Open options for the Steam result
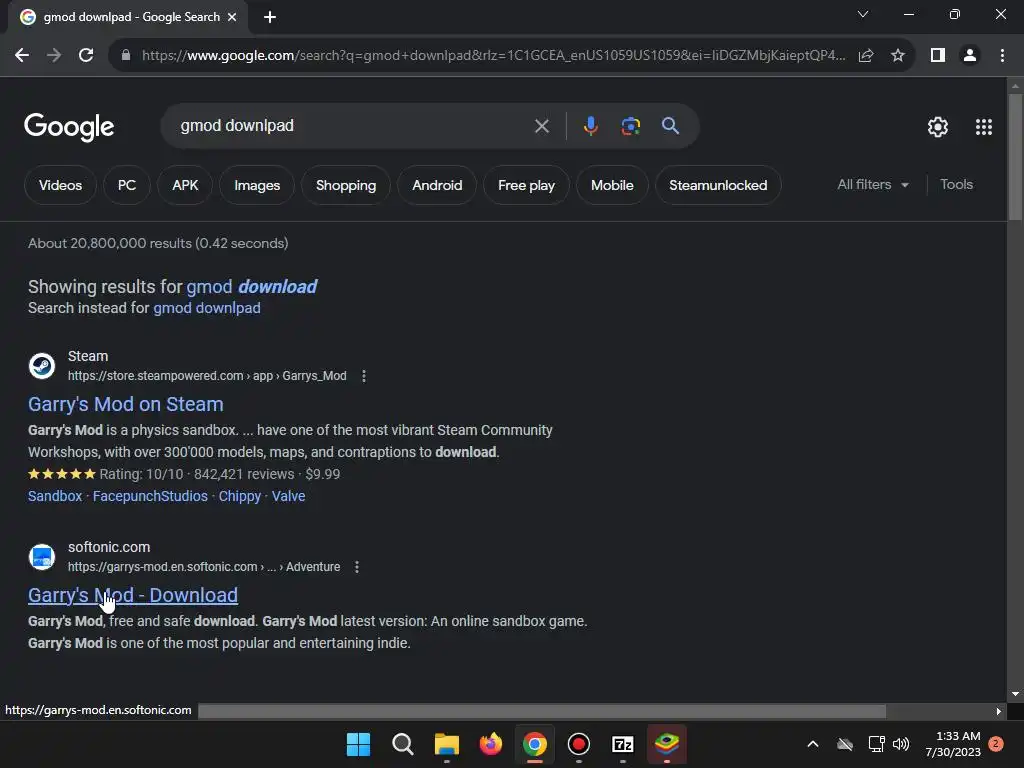The image size is (1024, 768). [364, 376]
